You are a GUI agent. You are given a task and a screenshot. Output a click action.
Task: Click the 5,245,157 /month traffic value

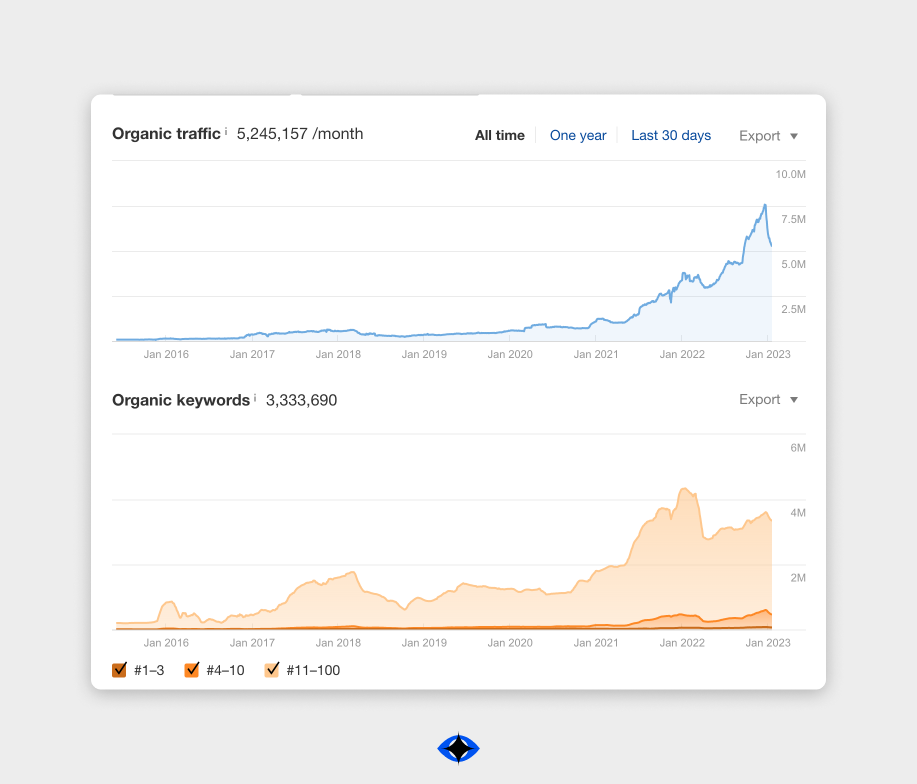click(x=300, y=134)
